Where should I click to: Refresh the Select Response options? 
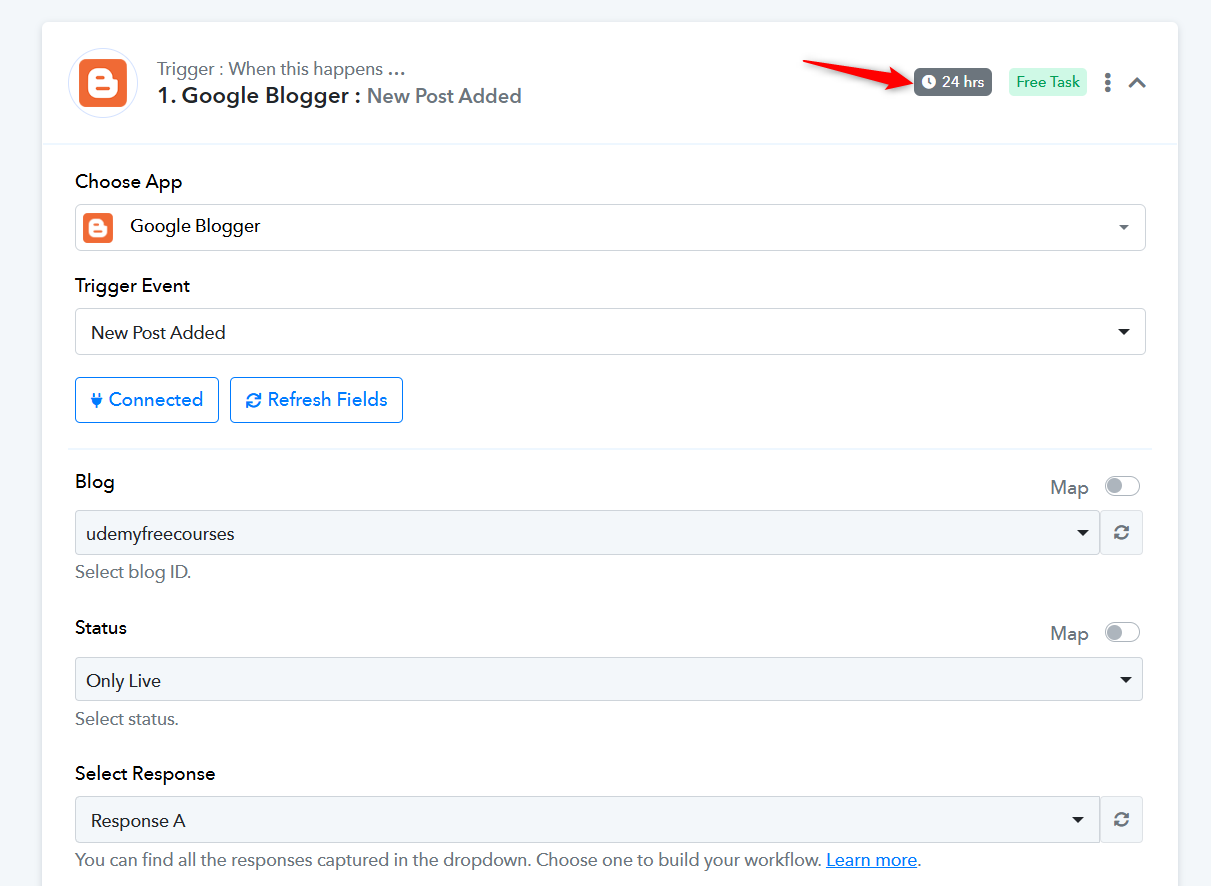1122,820
